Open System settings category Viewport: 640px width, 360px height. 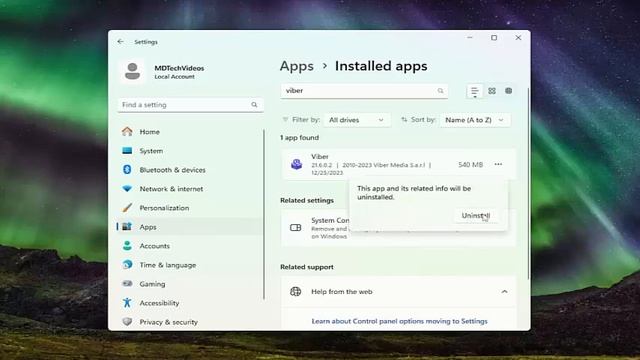tap(190, 151)
